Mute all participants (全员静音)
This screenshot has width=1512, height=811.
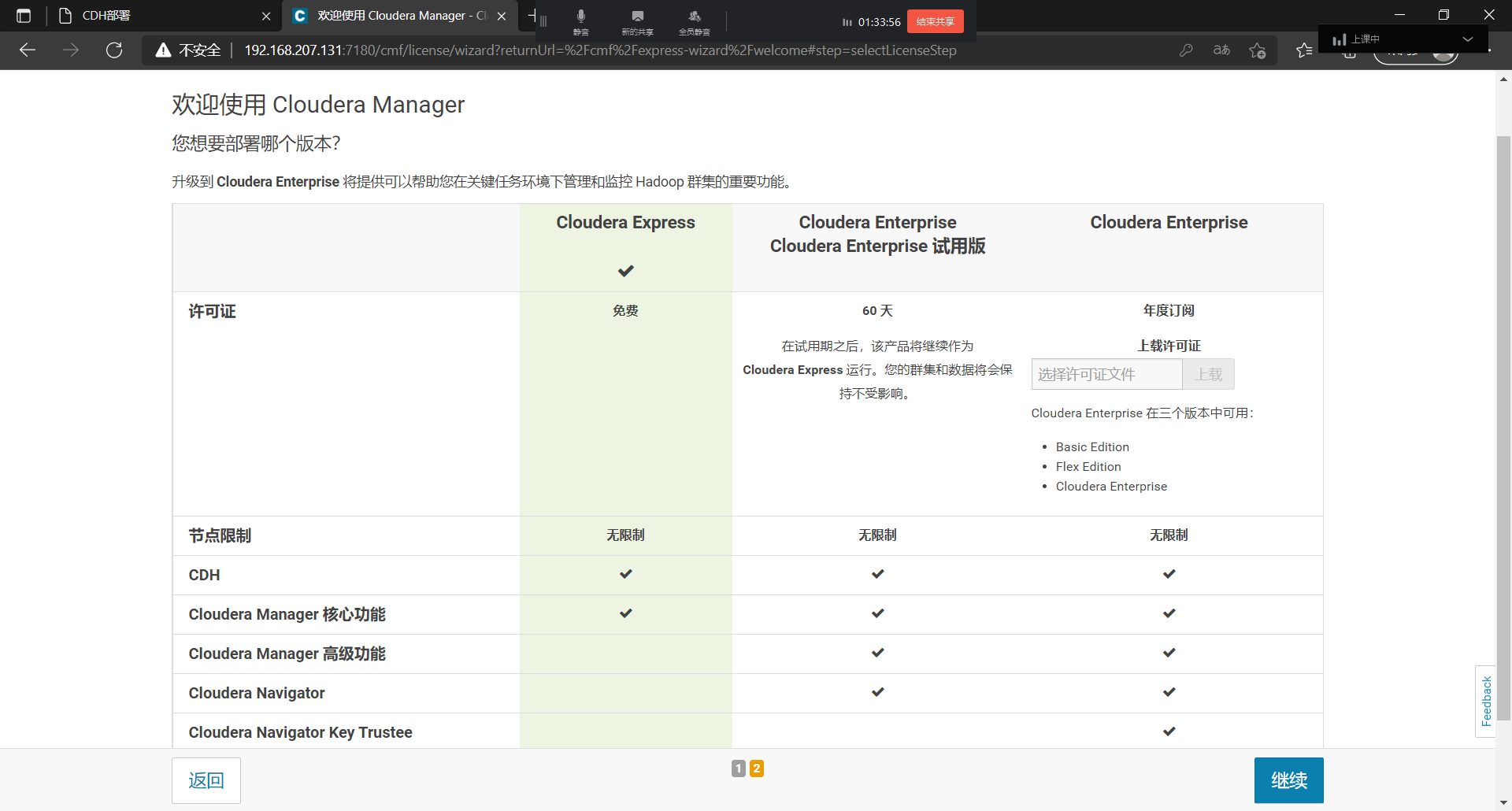click(694, 21)
